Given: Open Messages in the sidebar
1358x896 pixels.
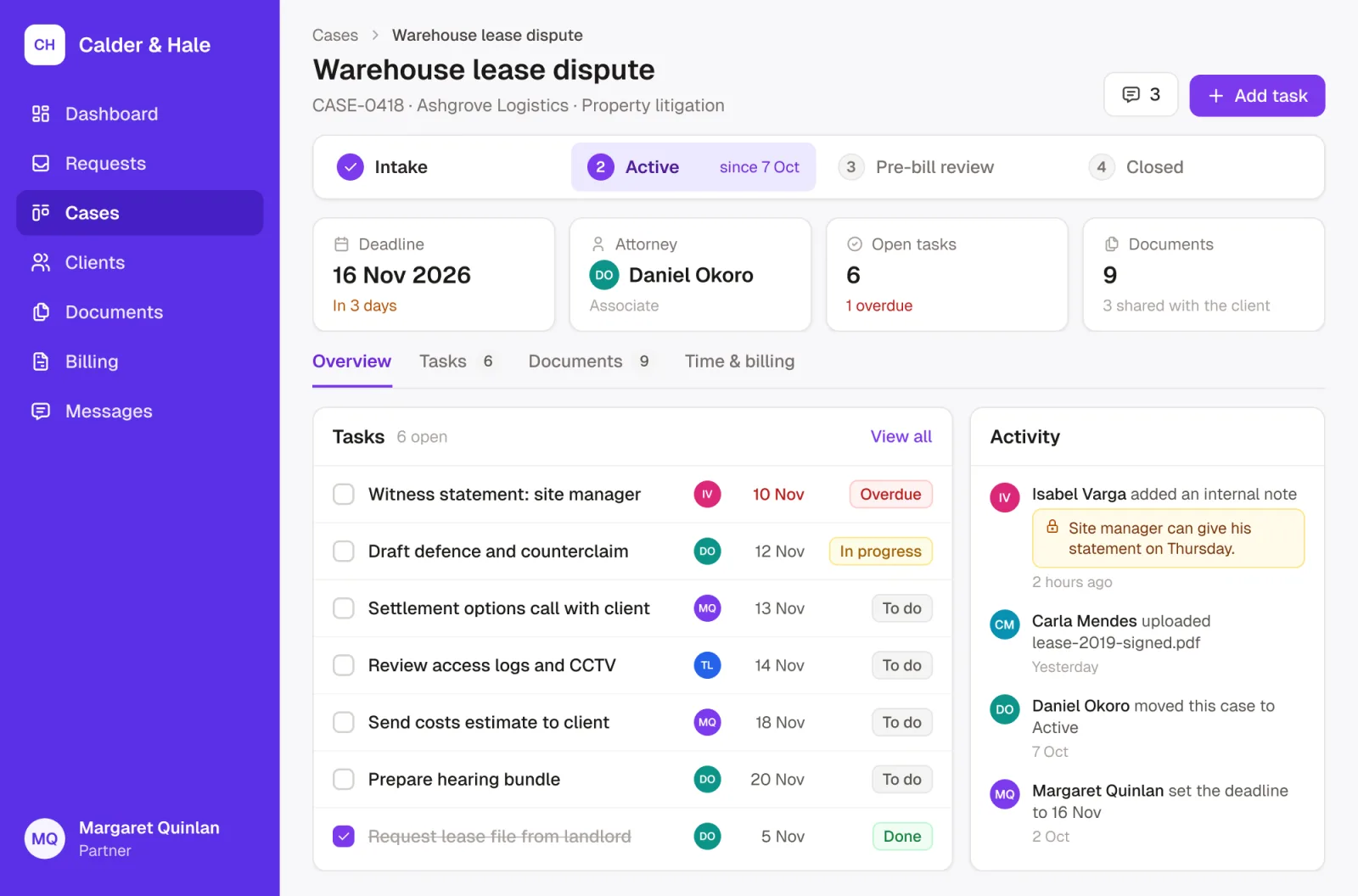Looking at the screenshot, I should click(139, 411).
